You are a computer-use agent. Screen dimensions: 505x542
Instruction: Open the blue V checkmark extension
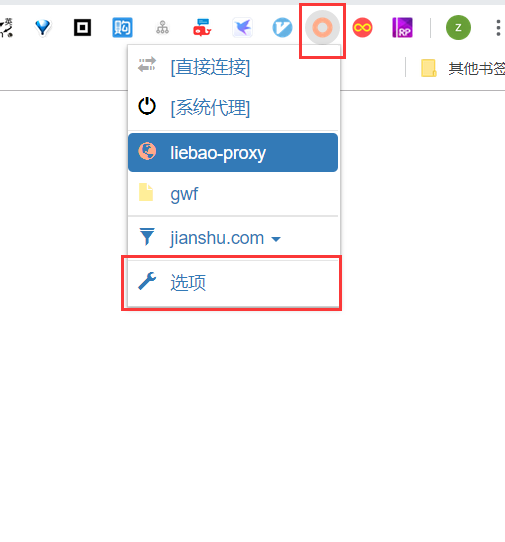point(282,27)
